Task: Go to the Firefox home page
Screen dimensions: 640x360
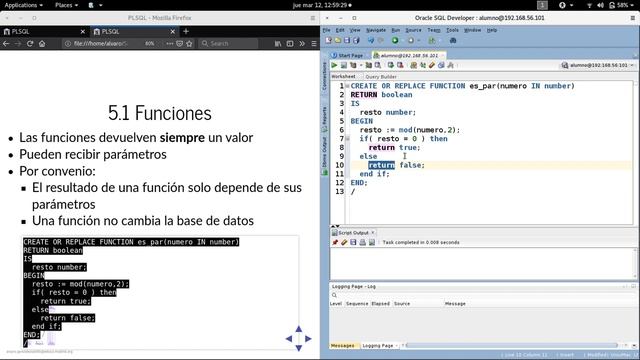Action: point(42,44)
